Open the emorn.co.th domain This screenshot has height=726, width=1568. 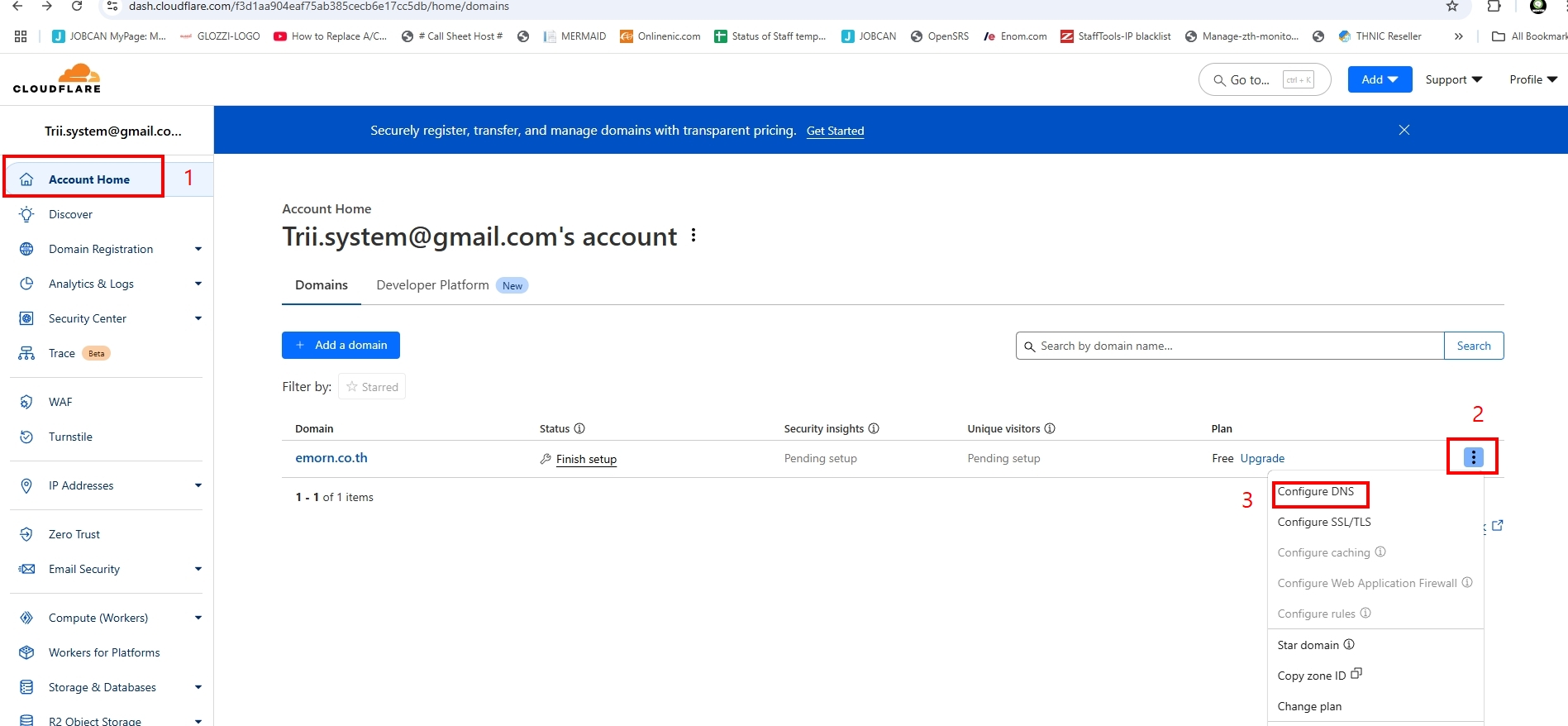click(x=331, y=458)
